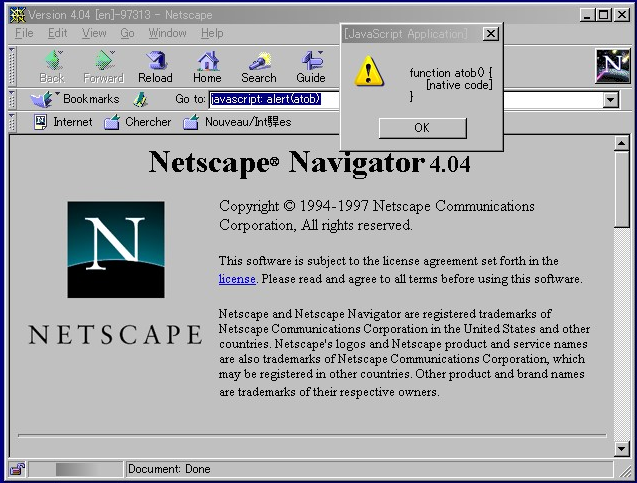Click OK in the JavaScript alert
The image size is (637, 483).
(422, 128)
